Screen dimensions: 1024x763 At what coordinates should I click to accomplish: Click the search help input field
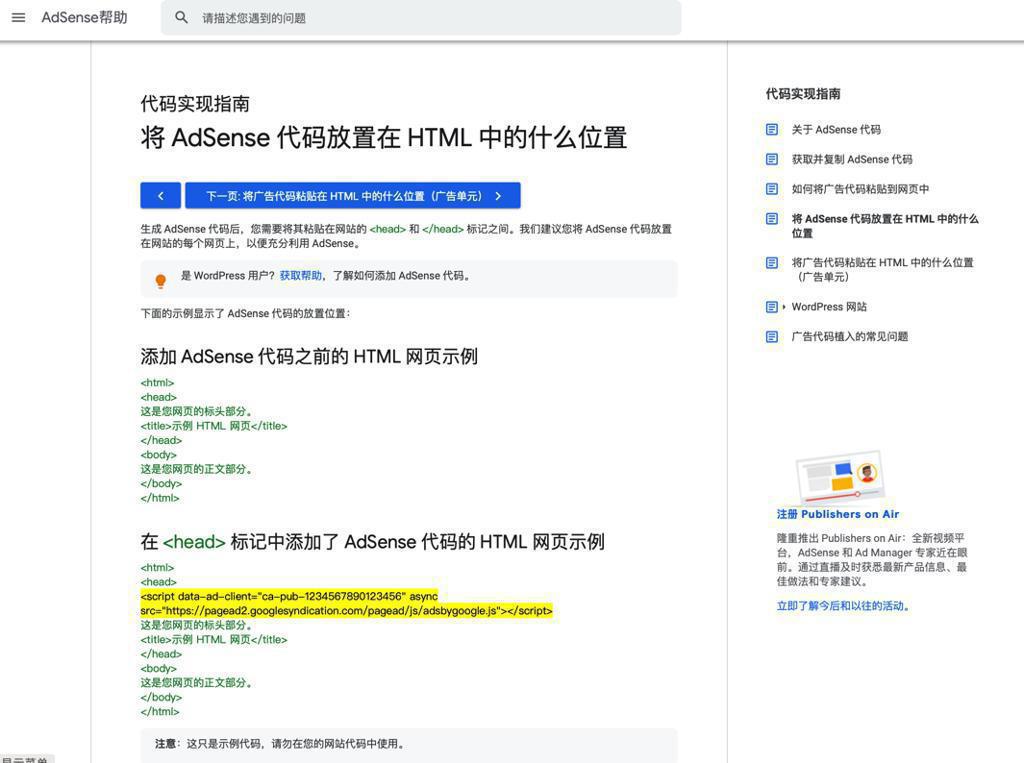pyautogui.click(x=421, y=18)
